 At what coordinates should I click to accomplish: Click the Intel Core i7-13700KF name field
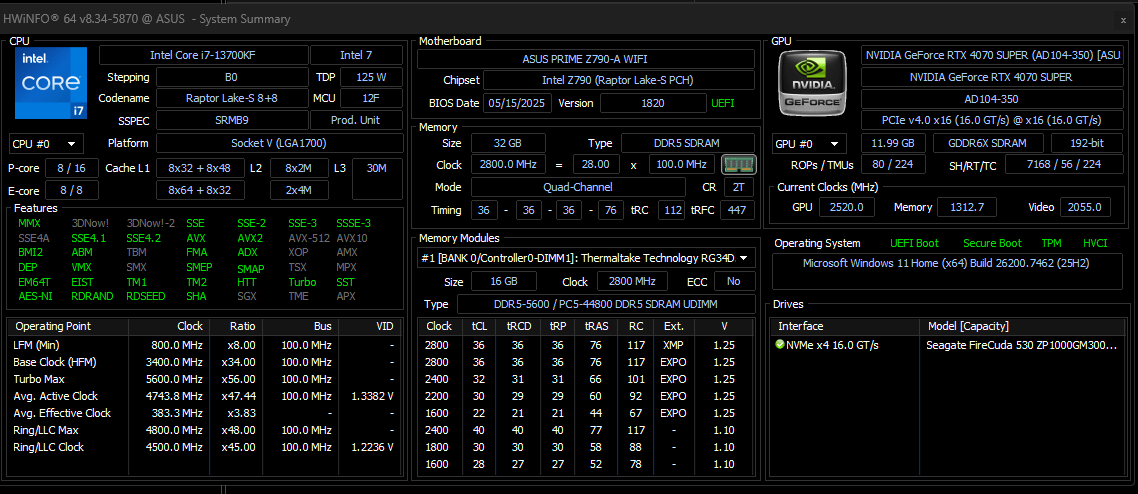[203, 55]
